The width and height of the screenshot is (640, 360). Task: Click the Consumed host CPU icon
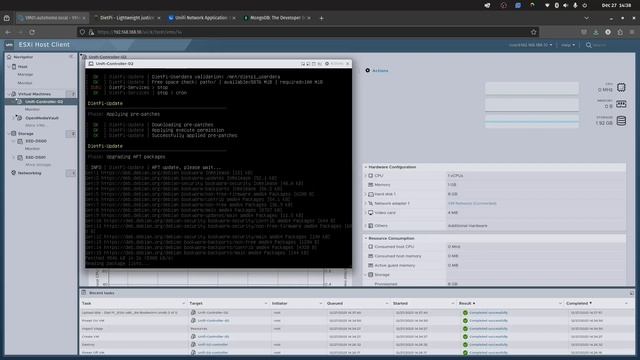(x=371, y=247)
